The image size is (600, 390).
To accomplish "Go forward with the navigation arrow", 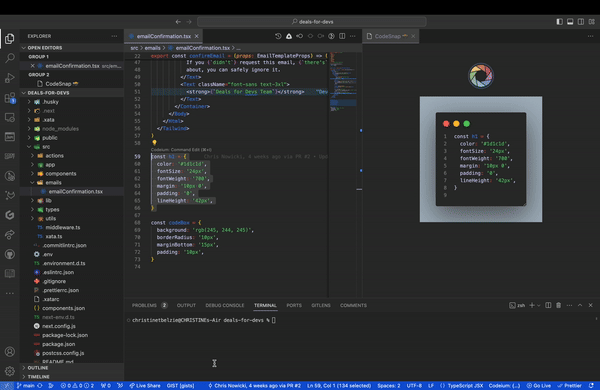I will pyautogui.click(x=189, y=22).
